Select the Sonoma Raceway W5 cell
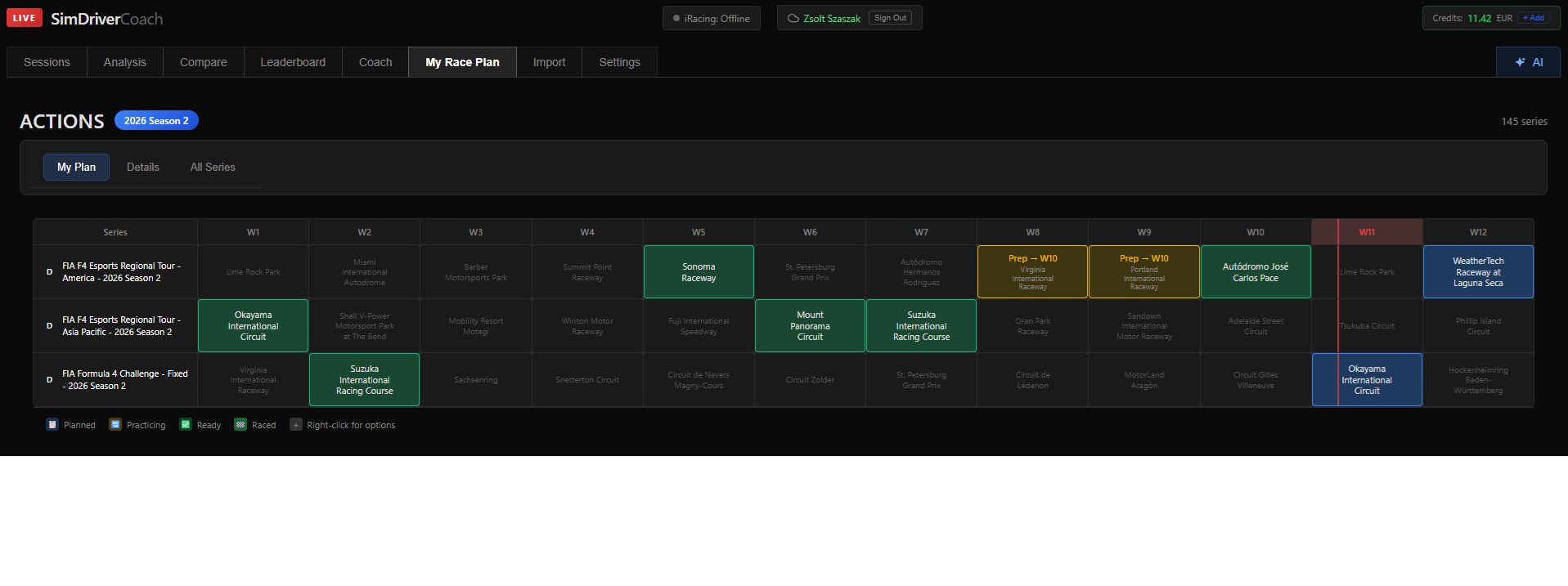The width and height of the screenshot is (1568, 586). (699, 272)
